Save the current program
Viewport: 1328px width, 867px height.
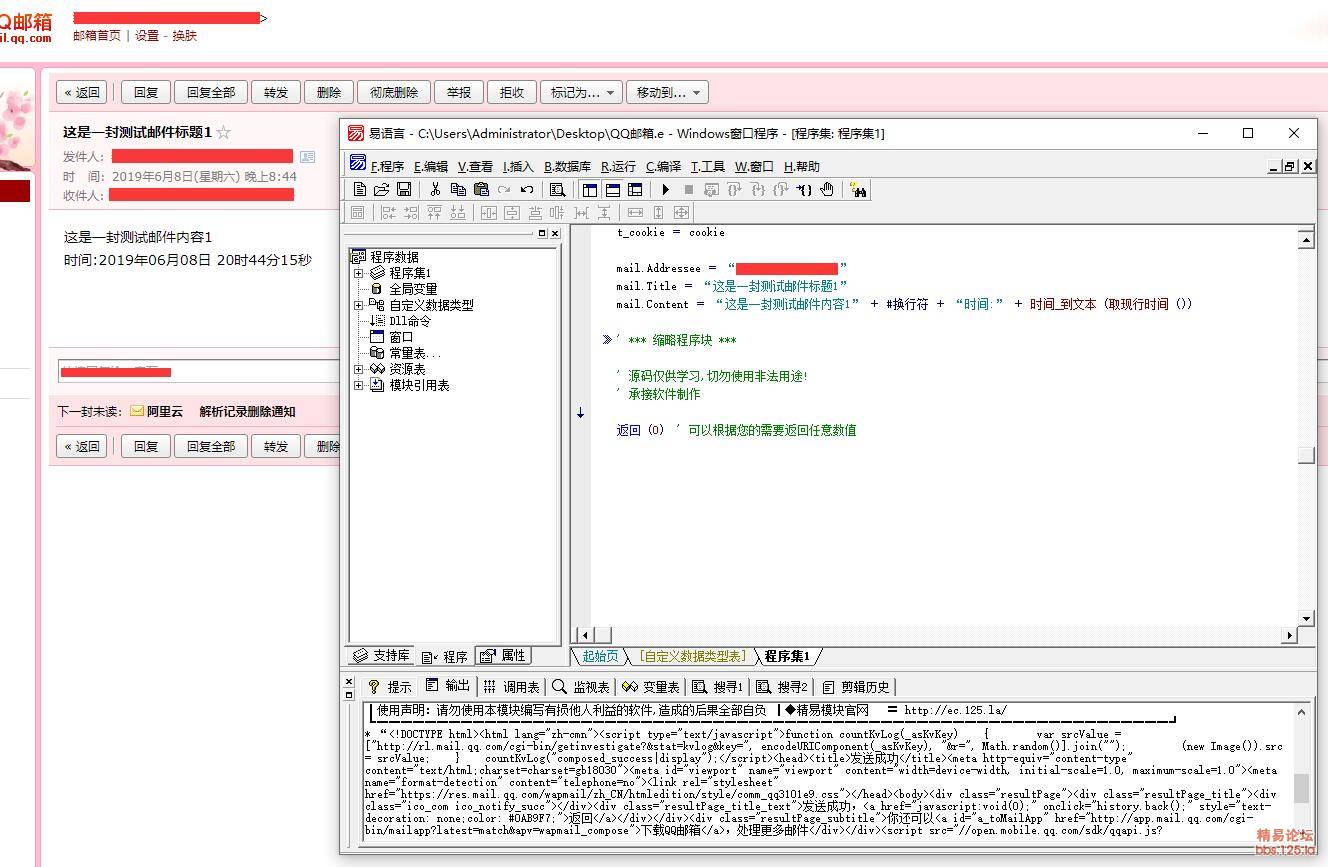tap(403, 189)
